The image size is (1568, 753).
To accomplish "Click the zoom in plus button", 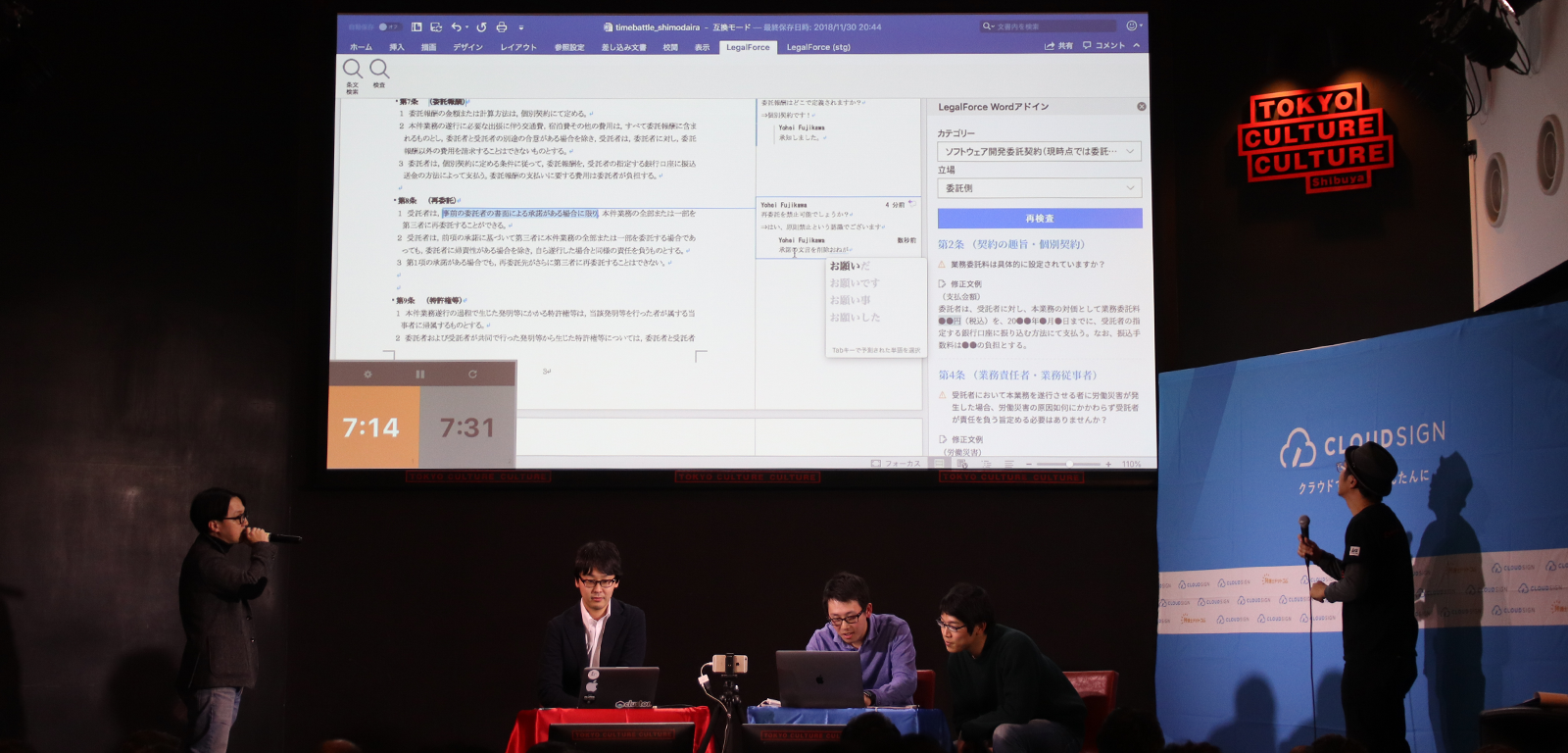I will click(x=1108, y=464).
